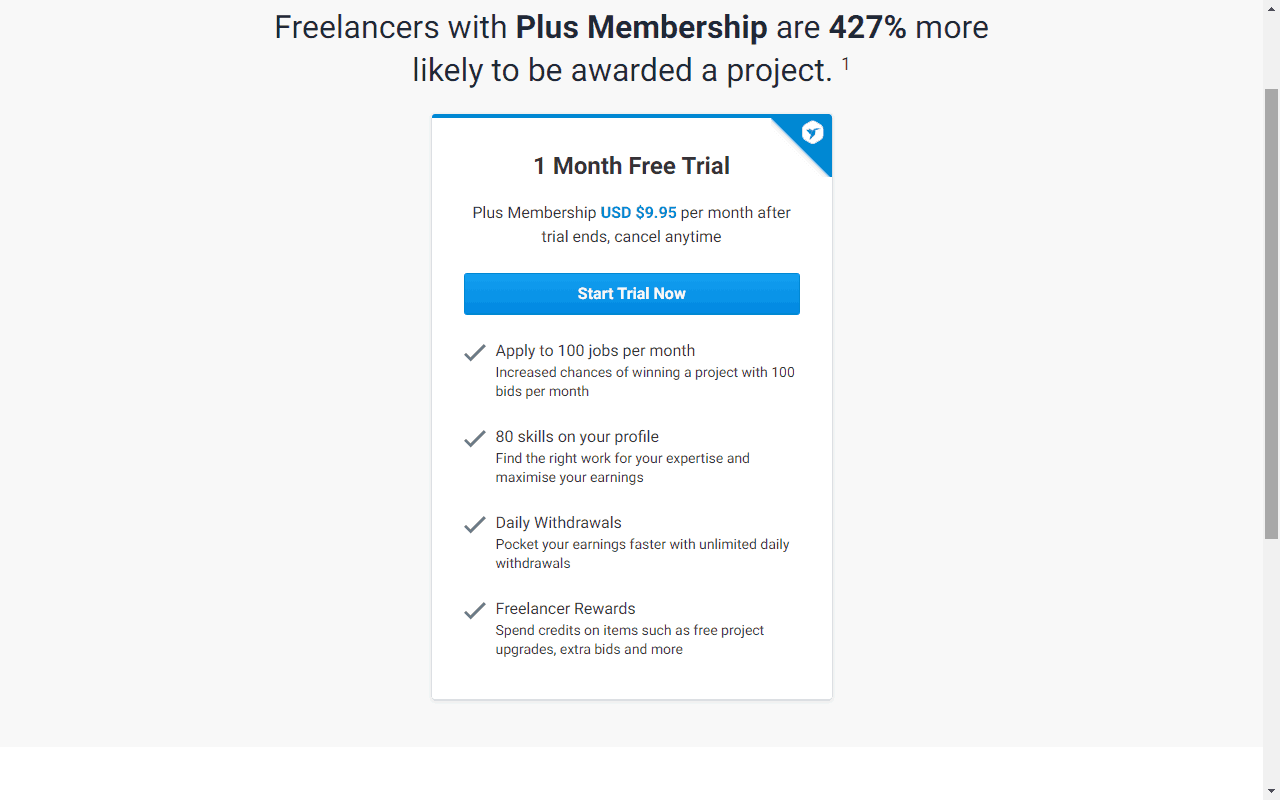Click checkmark beside 80 skills on profile
This screenshot has width=1280, height=800.
click(x=475, y=439)
